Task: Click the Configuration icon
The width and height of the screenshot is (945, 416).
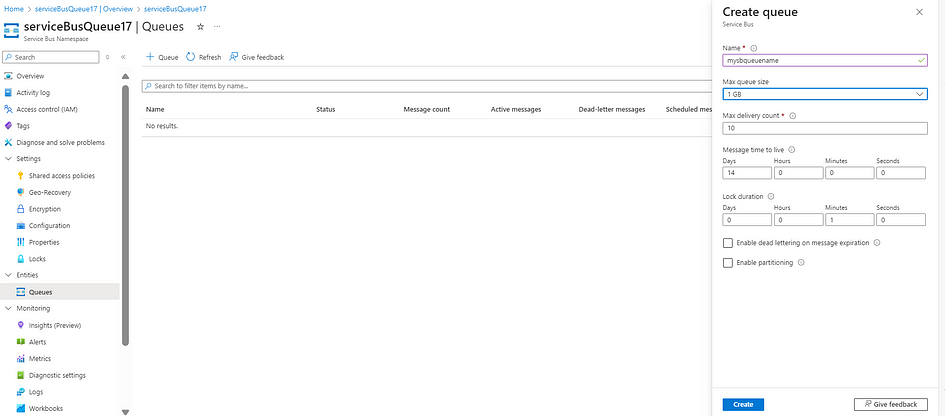Action: 20,225
